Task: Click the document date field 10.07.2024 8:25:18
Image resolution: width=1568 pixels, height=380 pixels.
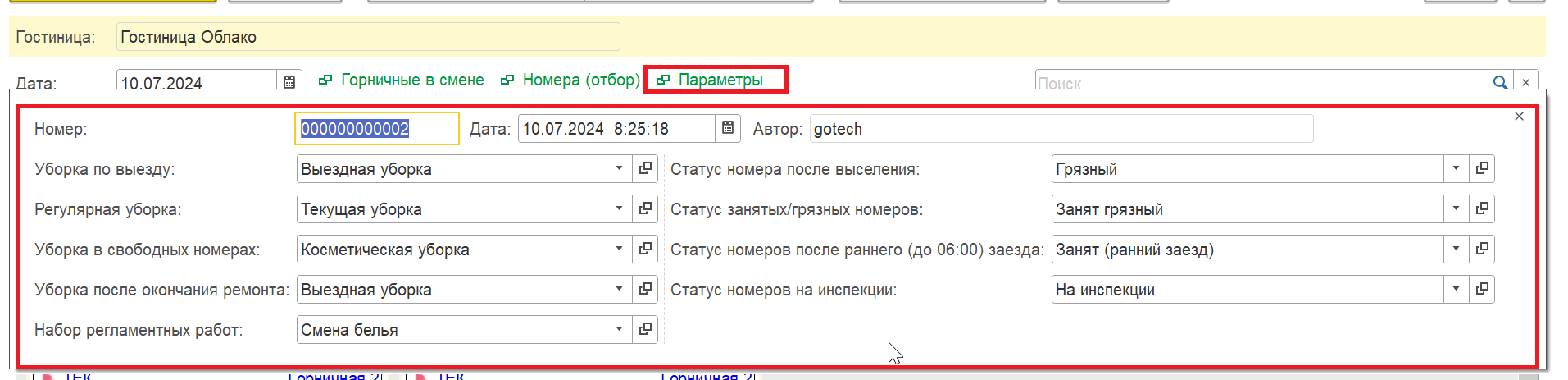Action: click(616, 129)
